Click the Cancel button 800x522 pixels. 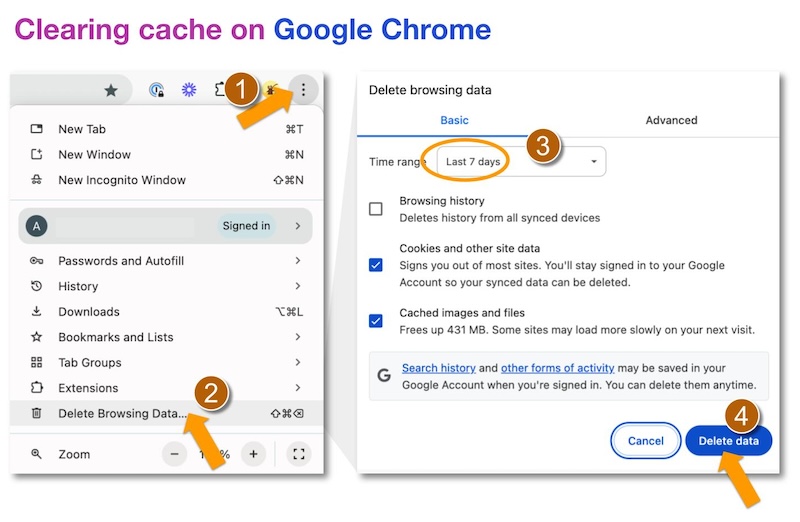coord(645,441)
